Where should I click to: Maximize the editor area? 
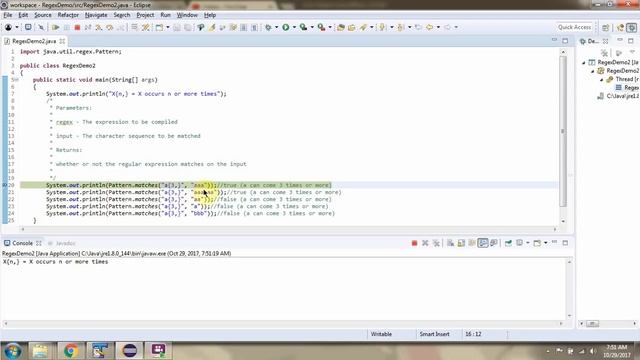565,41
